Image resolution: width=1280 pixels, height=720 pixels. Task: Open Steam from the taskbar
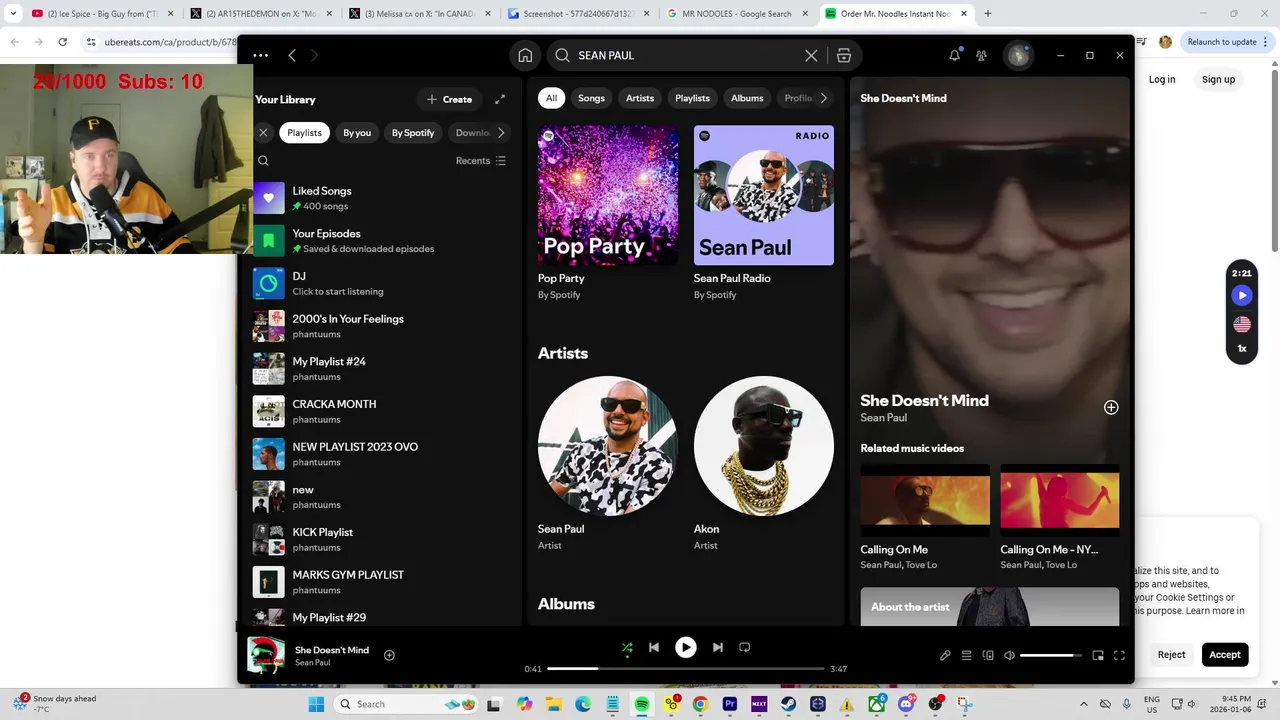coord(788,704)
